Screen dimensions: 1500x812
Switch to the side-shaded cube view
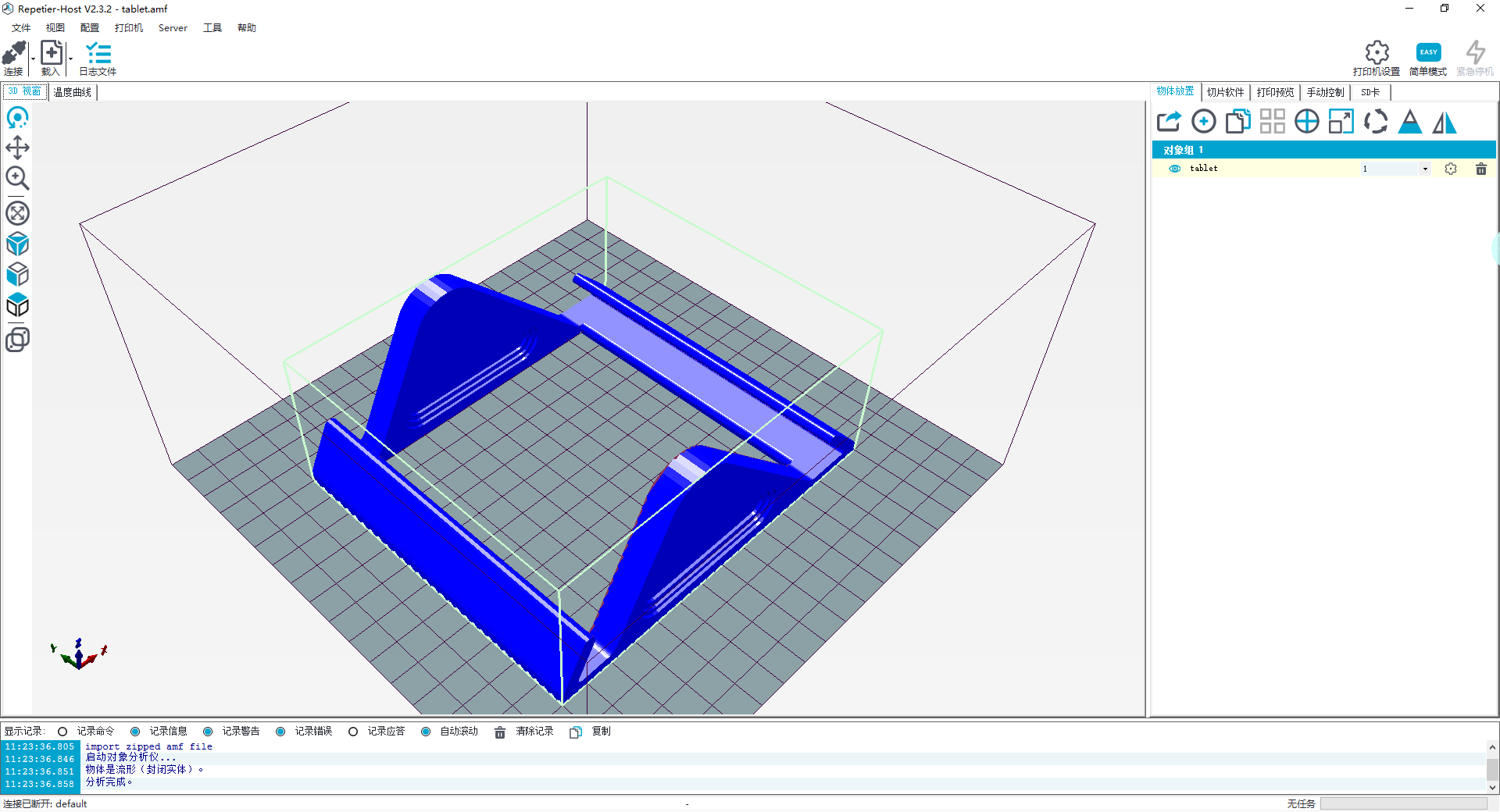(x=17, y=275)
